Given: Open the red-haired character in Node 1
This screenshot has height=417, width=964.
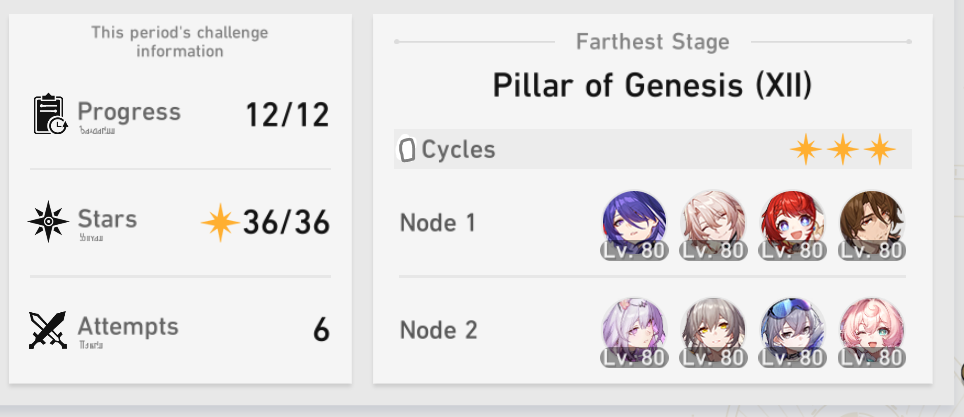Looking at the screenshot, I should pos(793,224).
